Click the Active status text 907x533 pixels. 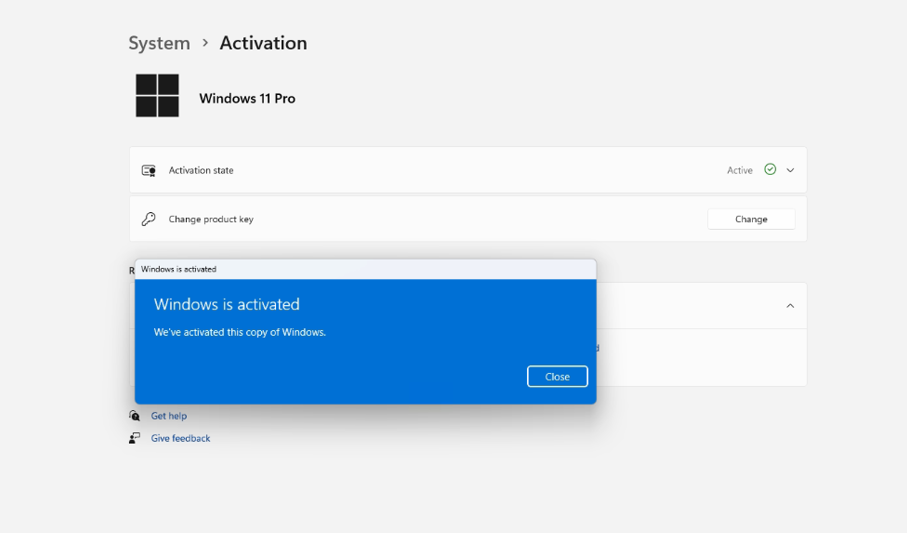tap(739, 170)
